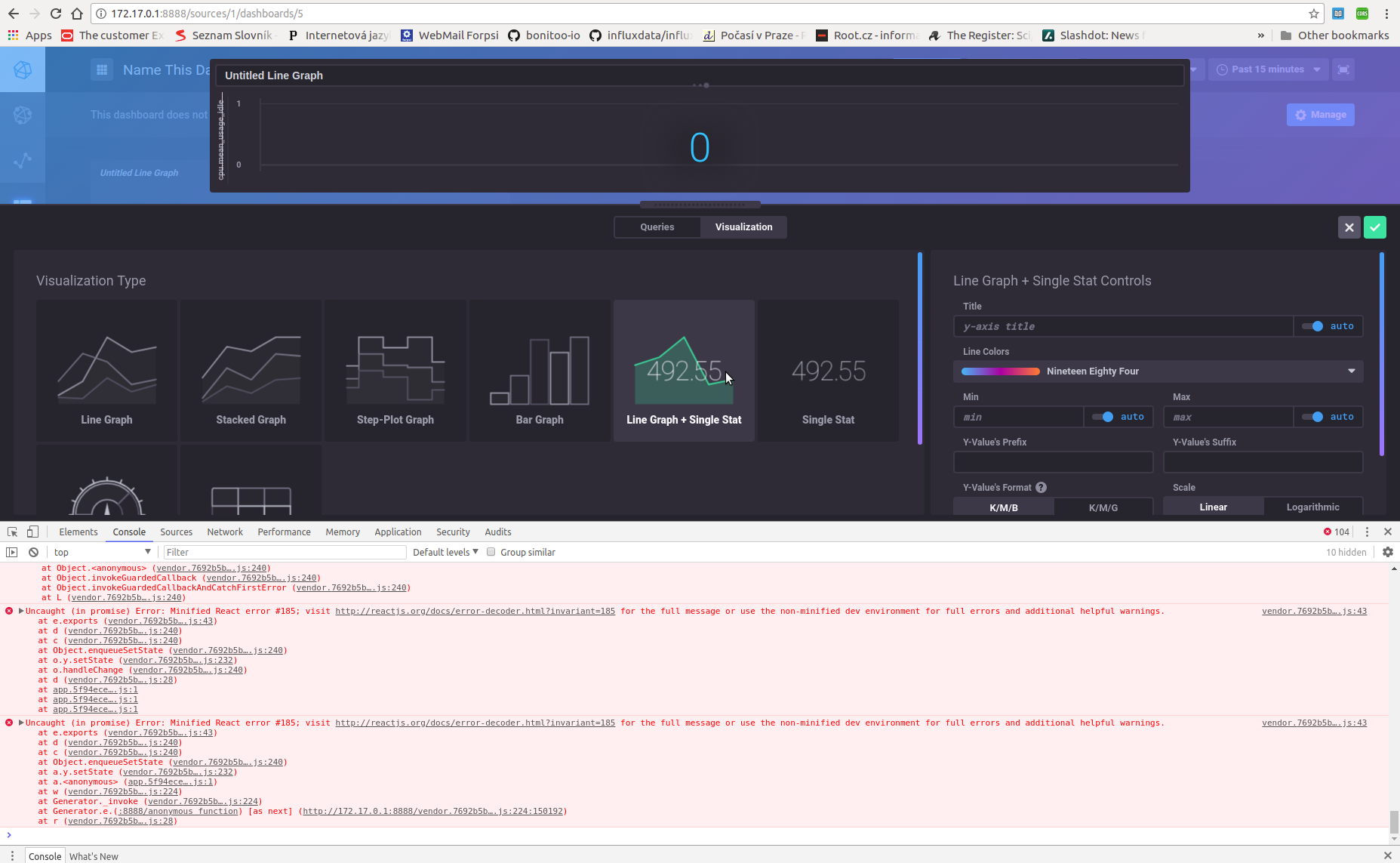The image size is (1400, 863).
Task: Toggle Group similar in the console
Action: [491, 552]
